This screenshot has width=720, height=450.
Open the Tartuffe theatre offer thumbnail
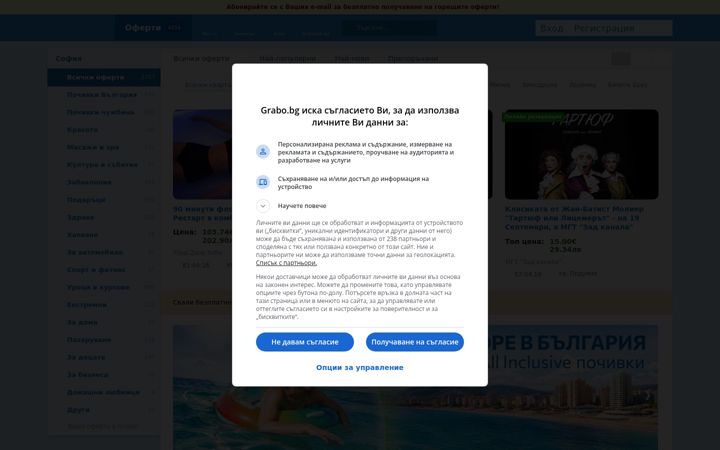[x=581, y=154]
